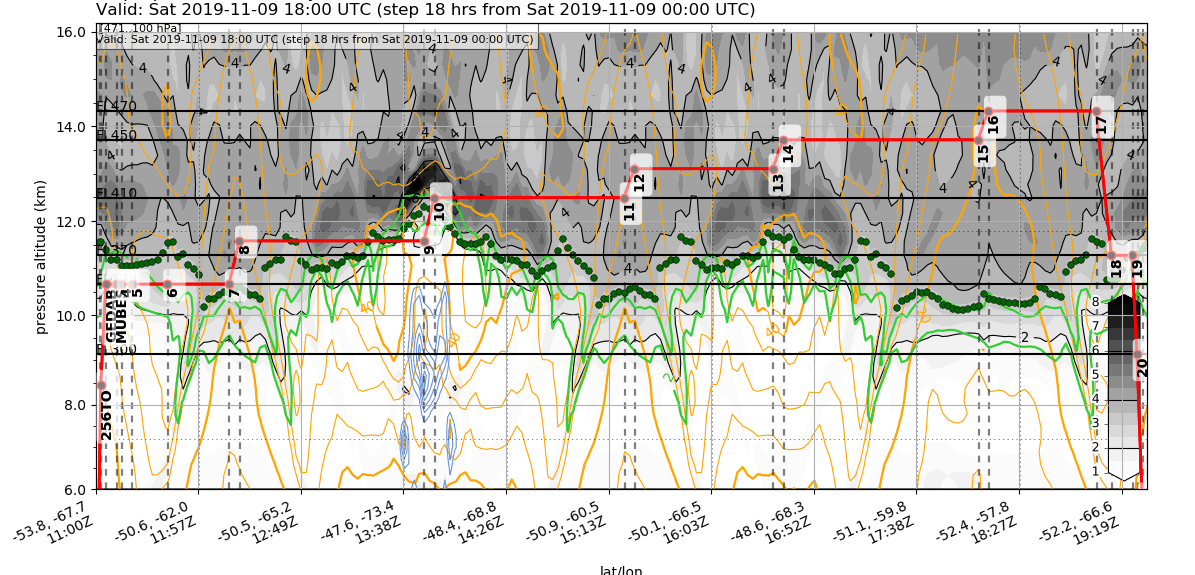Select waypoint marker 11 on flight path
This screenshot has height=575, width=1195.
coord(625,198)
